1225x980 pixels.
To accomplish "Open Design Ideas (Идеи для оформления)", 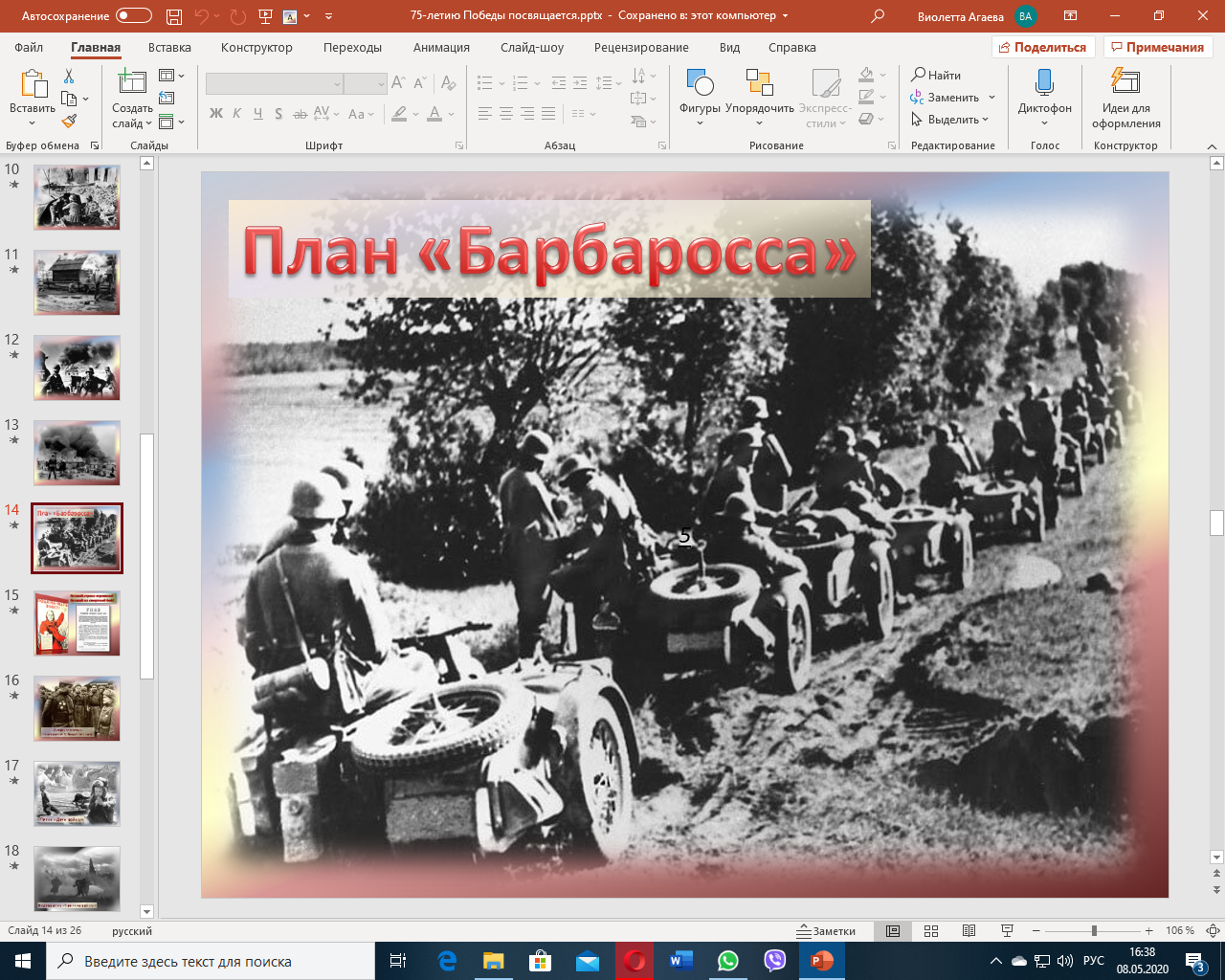I will click(1125, 83).
